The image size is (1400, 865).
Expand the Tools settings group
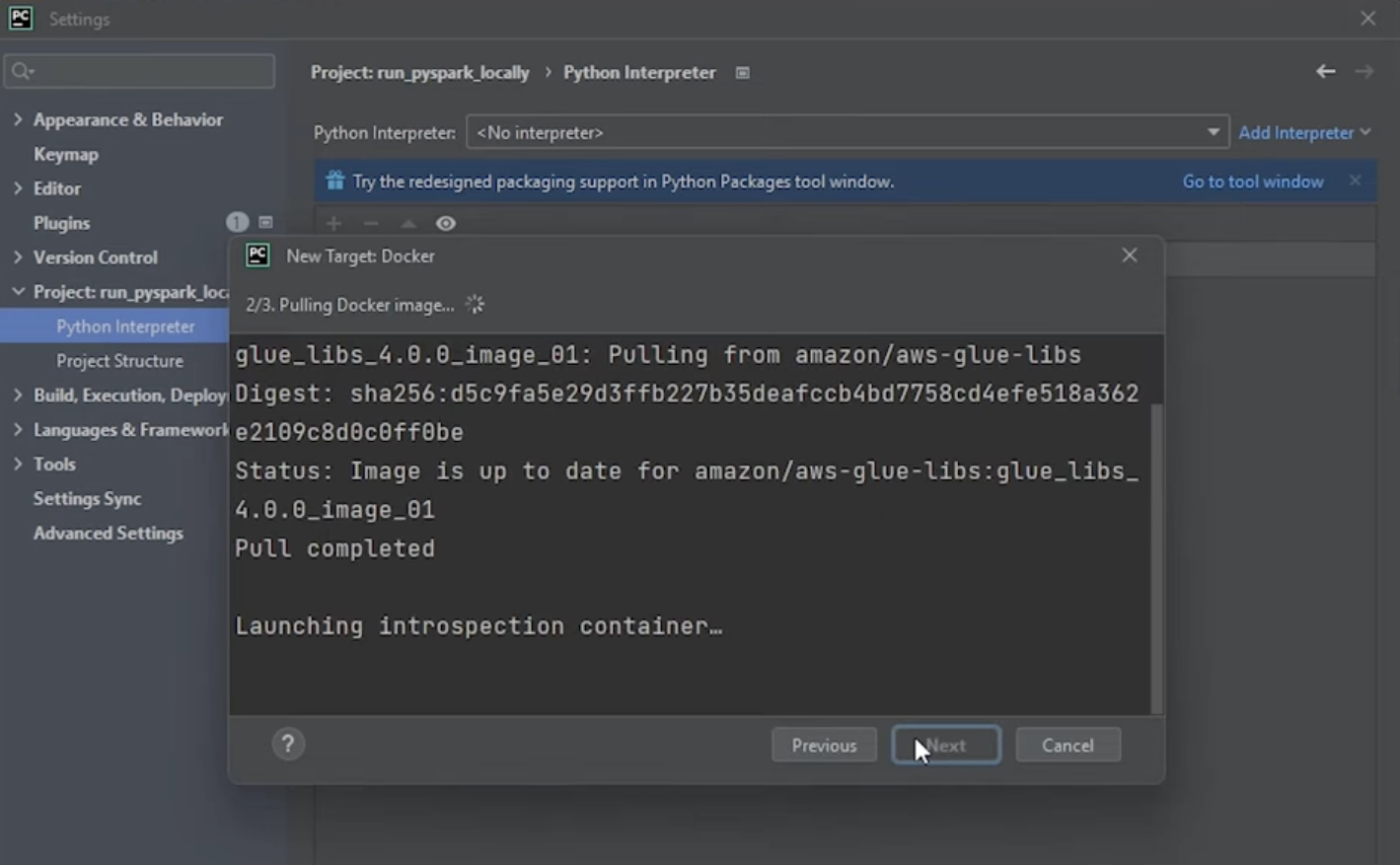(x=18, y=464)
